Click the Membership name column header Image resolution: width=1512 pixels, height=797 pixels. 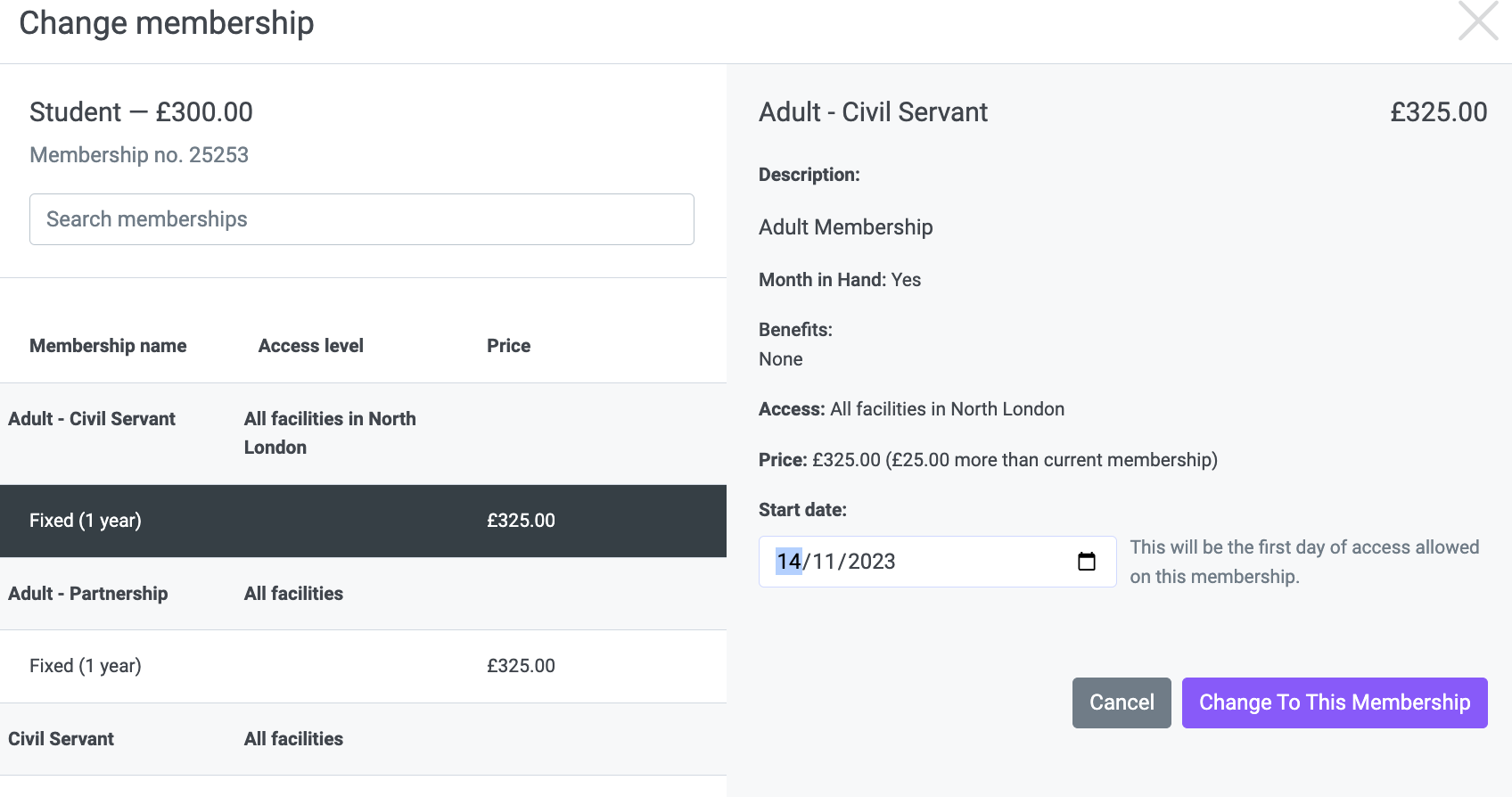coord(108,346)
